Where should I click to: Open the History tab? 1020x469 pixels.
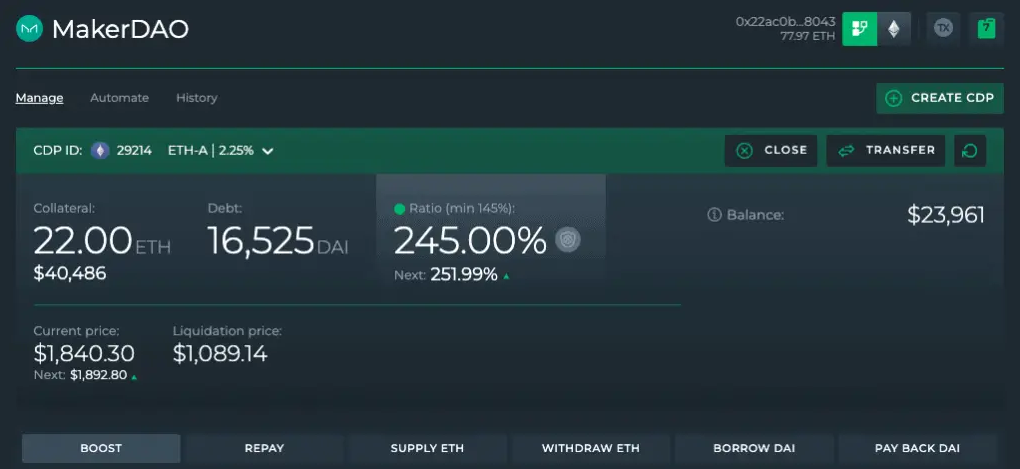196,98
